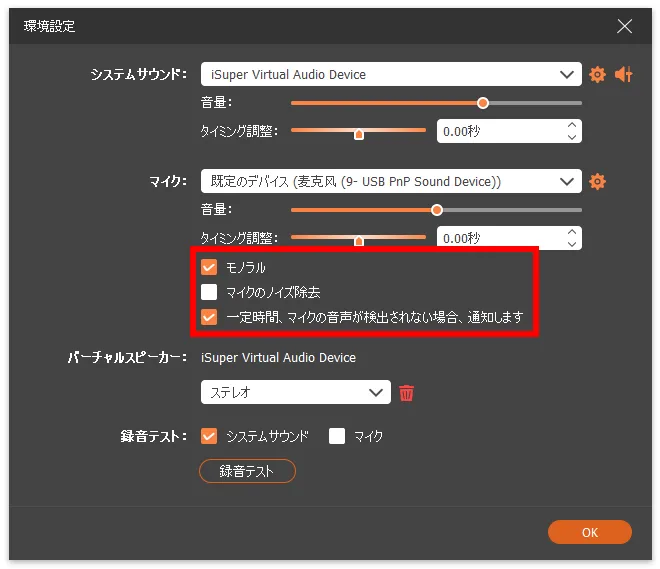Adjust the microphone 音量 slider
Screen dimensions: 660x569
(x=437, y=210)
